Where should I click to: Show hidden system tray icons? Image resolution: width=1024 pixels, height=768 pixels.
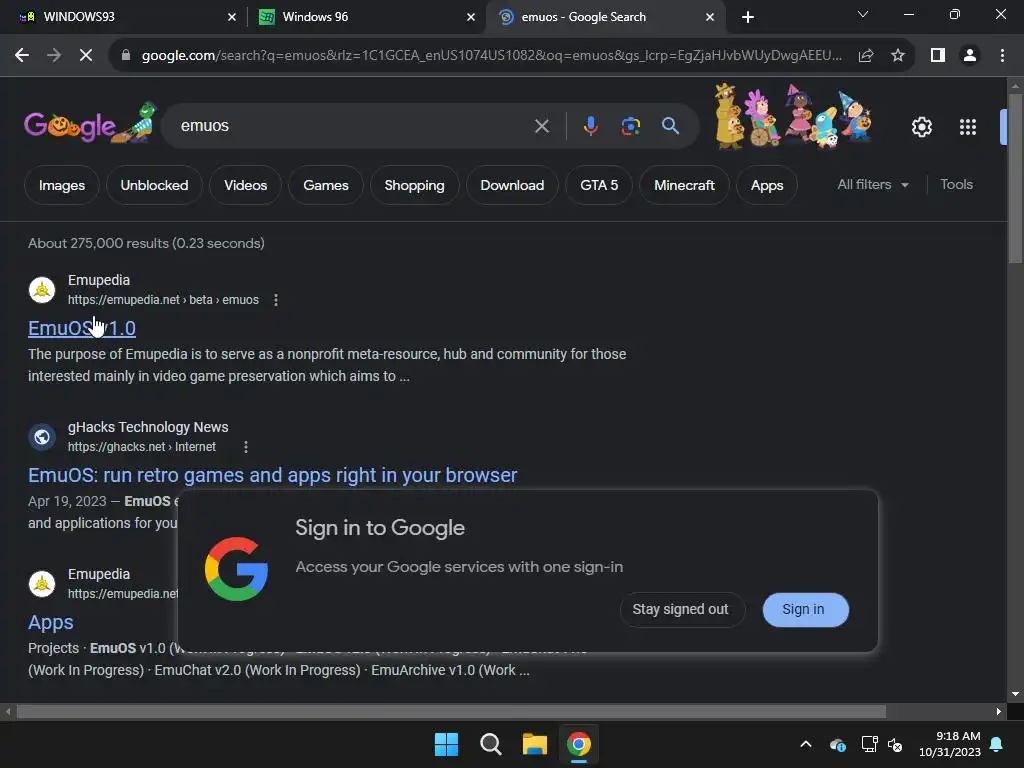coord(806,744)
